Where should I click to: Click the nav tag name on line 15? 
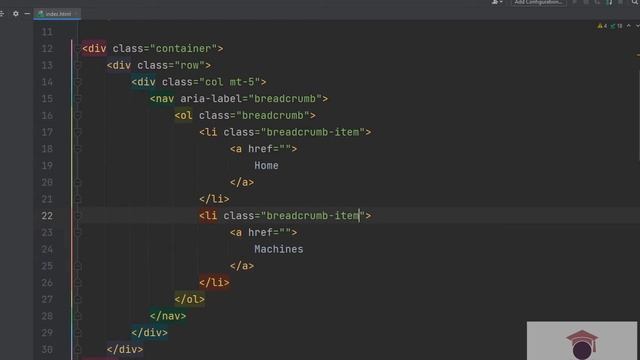165,99
